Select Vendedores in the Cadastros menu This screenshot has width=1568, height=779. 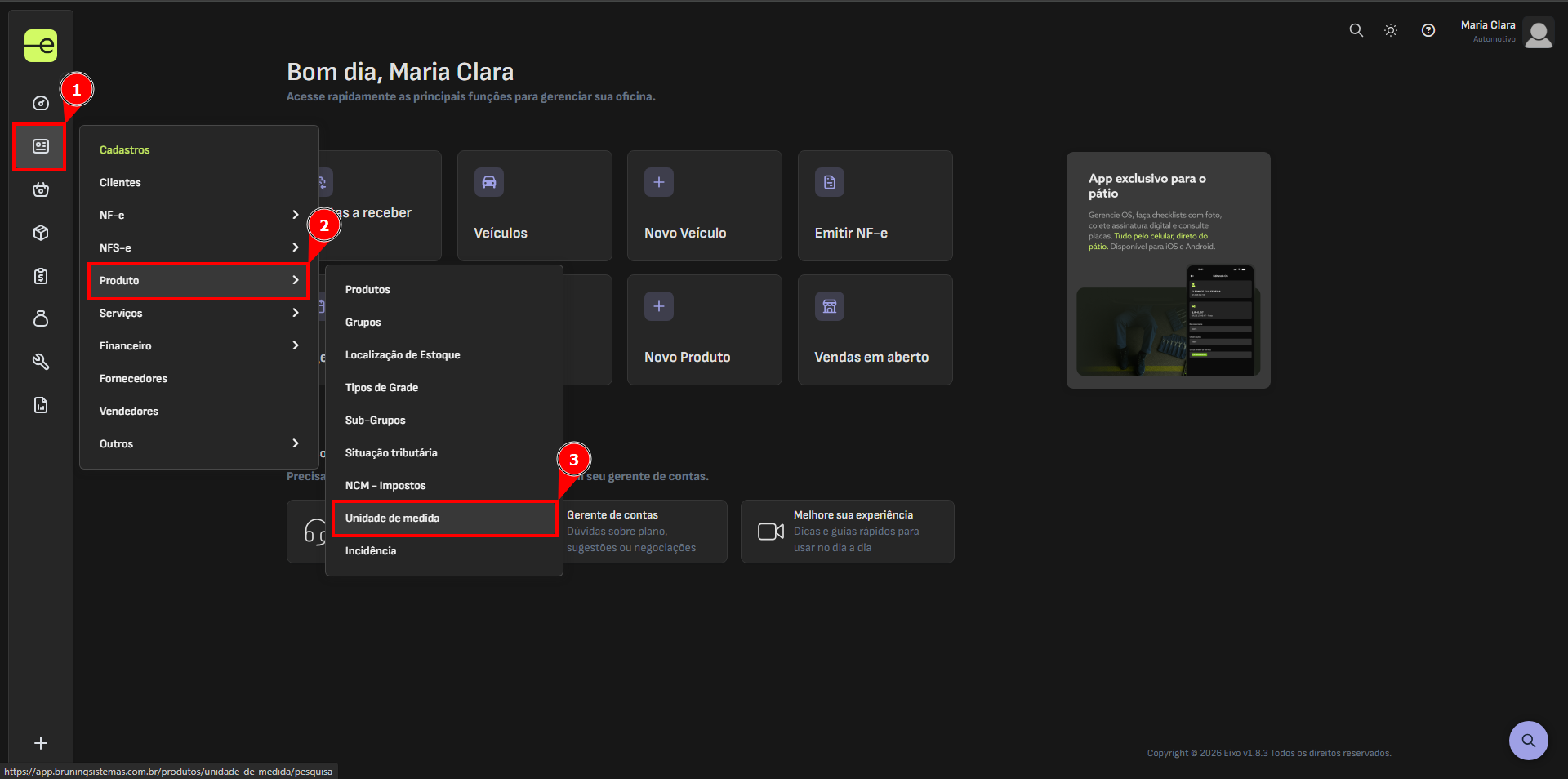click(x=199, y=411)
